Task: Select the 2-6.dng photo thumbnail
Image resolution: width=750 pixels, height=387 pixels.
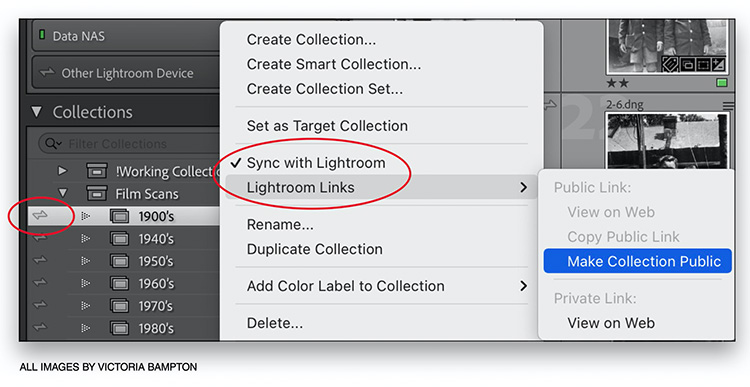Action: [667, 141]
